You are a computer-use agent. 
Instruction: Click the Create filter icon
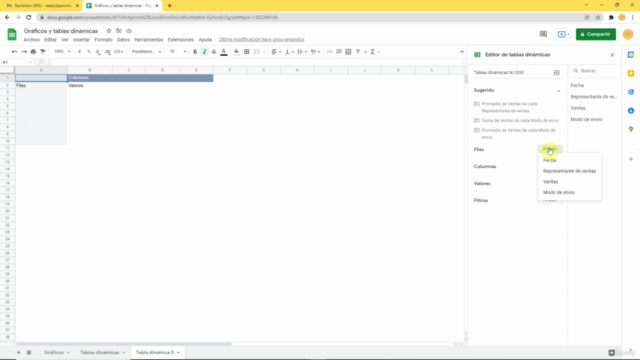pyautogui.click(x=358, y=52)
